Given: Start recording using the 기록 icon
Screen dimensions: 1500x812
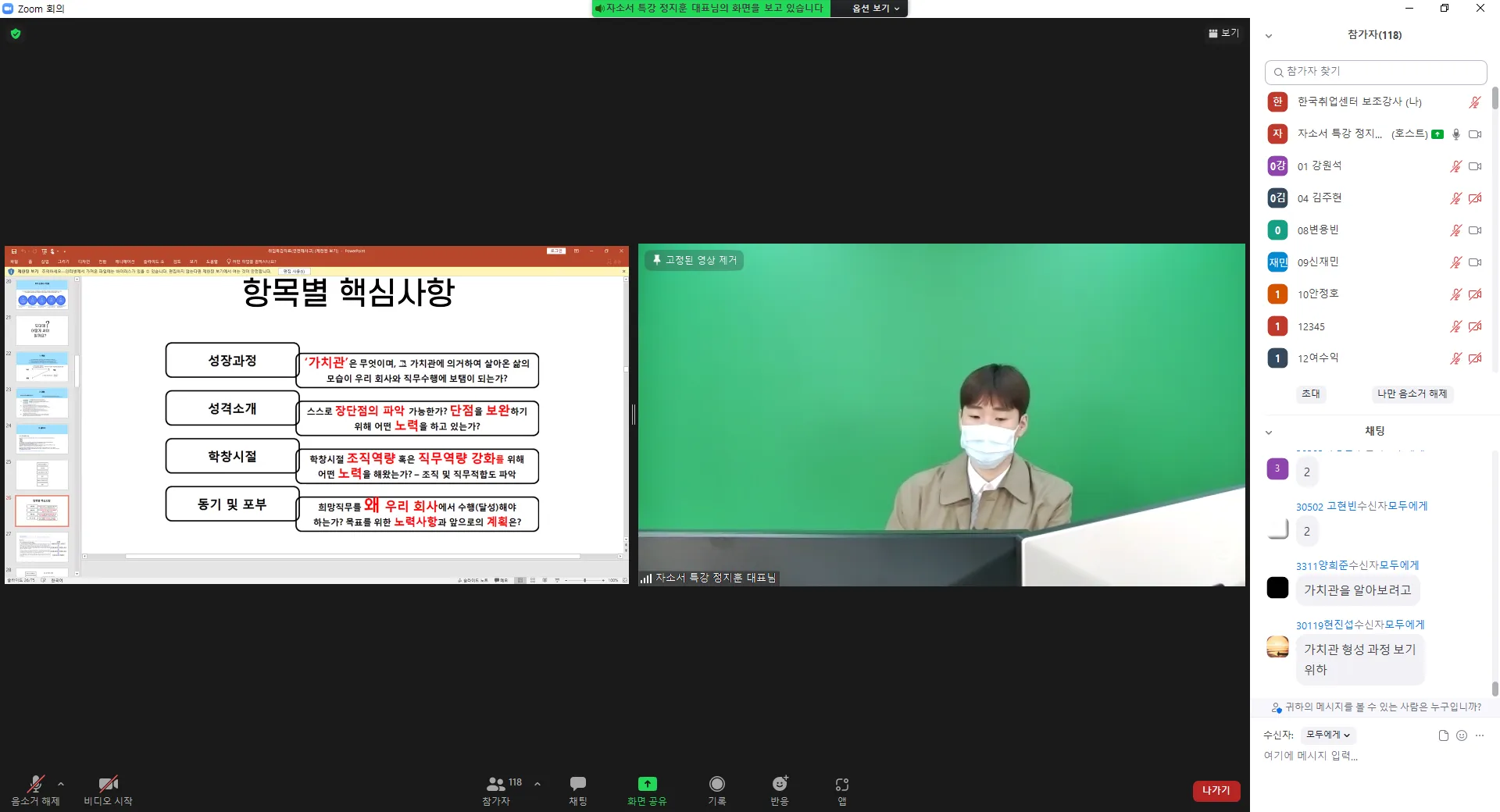Looking at the screenshot, I should (716, 790).
